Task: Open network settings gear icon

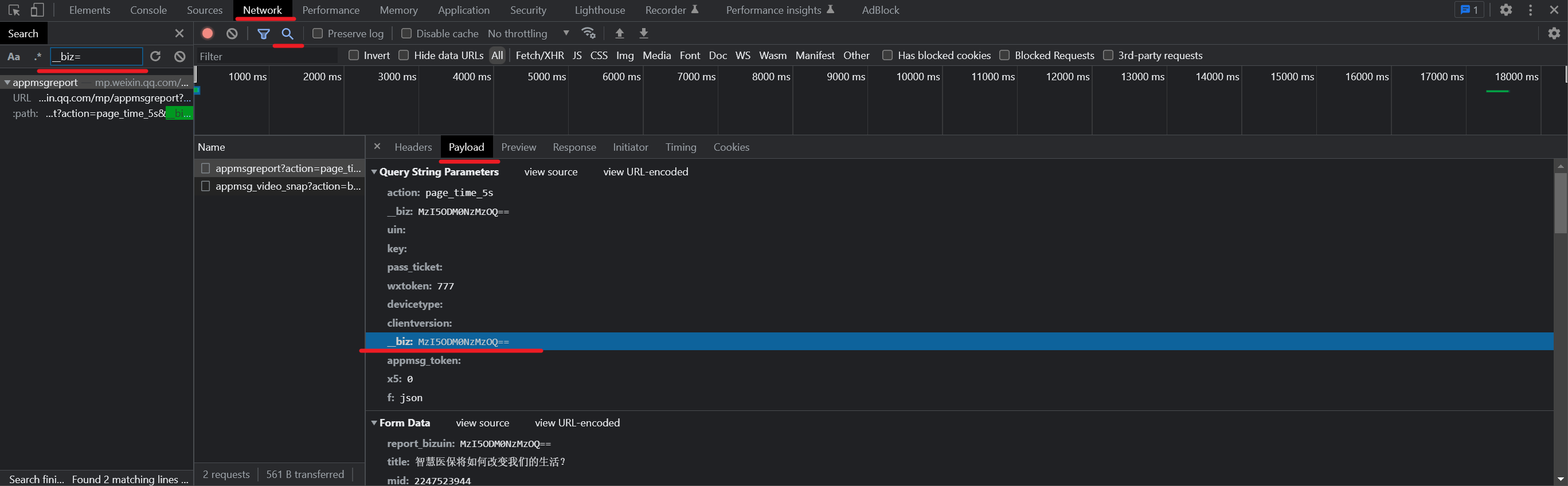Action: [x=1554, y=33]
